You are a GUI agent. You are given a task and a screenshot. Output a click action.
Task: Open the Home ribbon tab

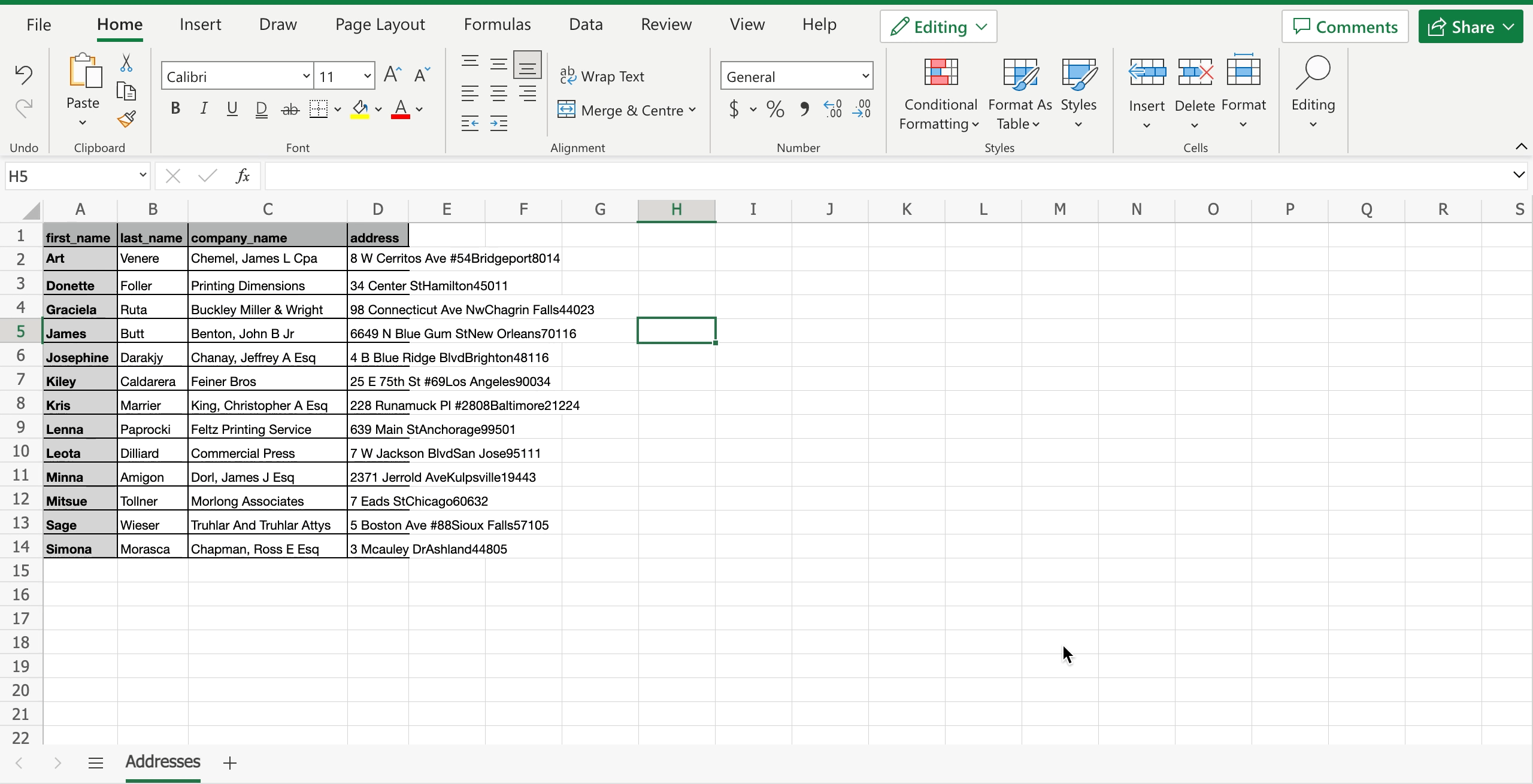click(x=120, y=25)
